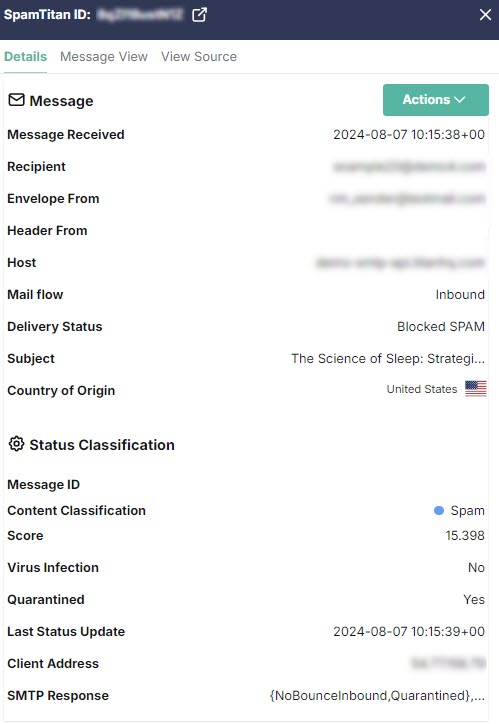Expand the Actions dropdown
Image resolution: width=499 pixels, height=724 pixels.
click(435, 100)
